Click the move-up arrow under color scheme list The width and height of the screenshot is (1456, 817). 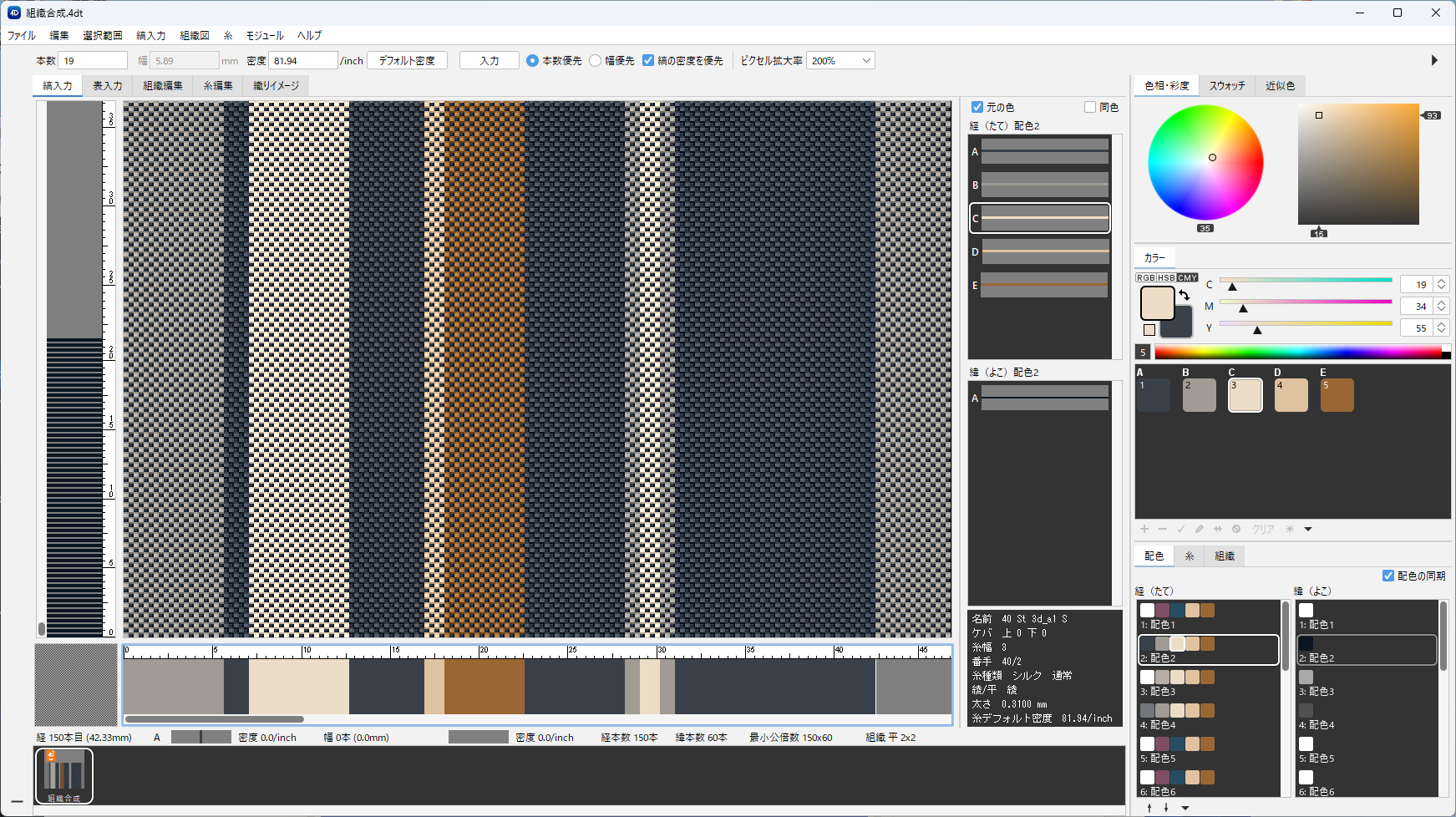point(1149,808)
